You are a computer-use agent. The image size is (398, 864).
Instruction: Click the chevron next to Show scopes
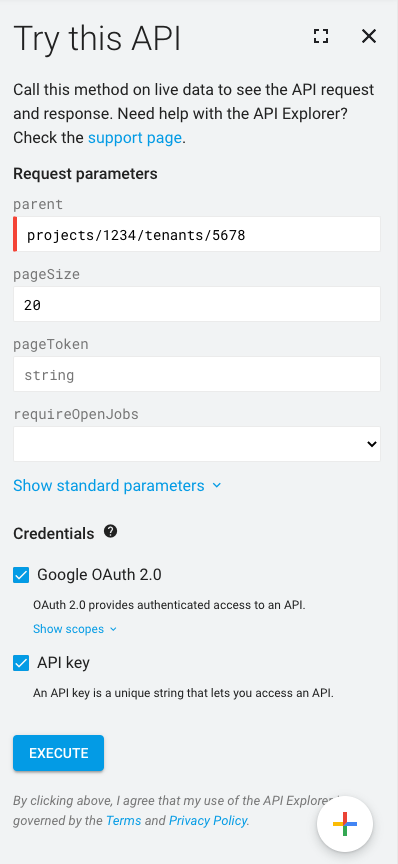click(x=113, y=629)
